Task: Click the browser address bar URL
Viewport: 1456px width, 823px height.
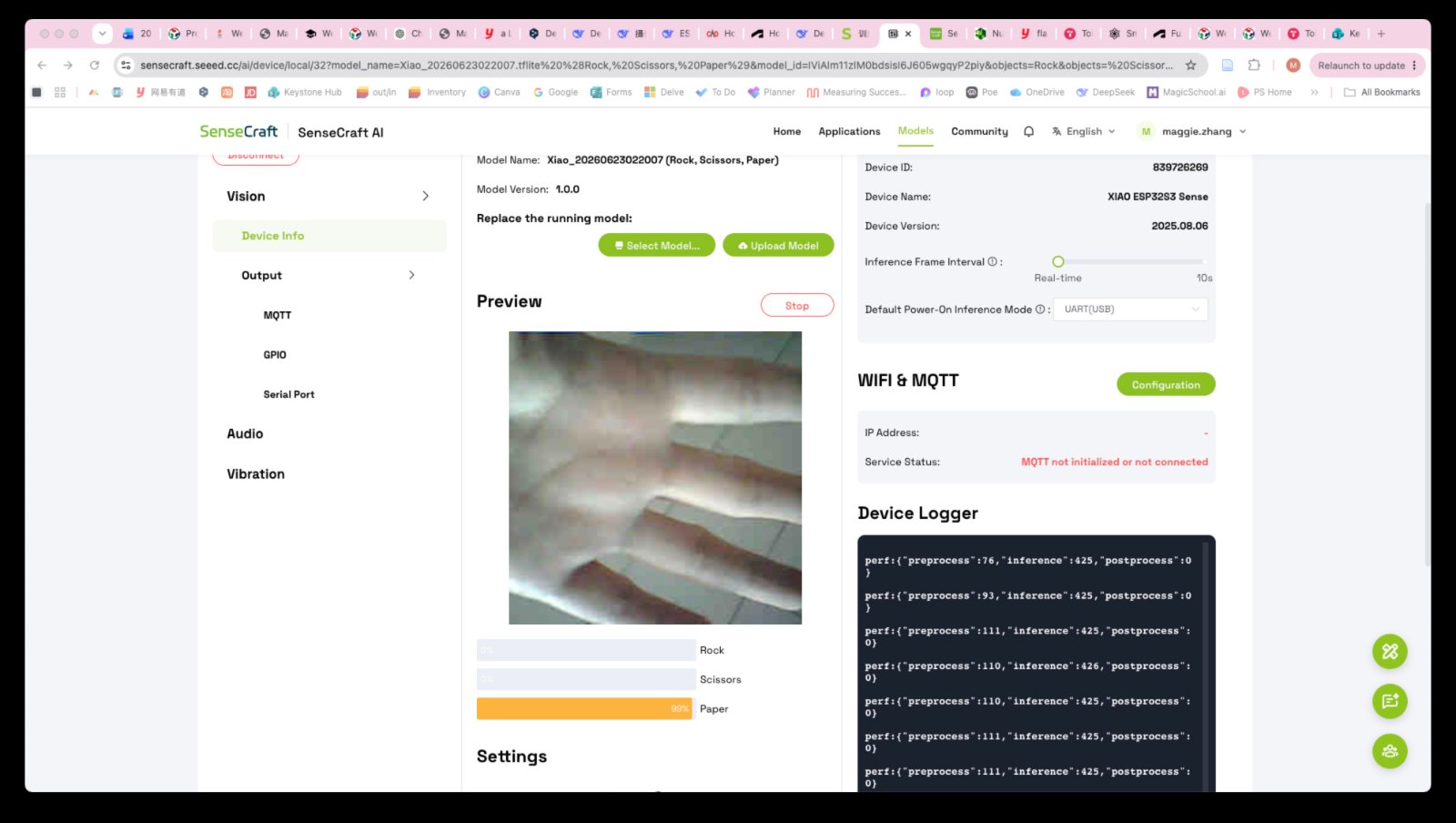Action: [x=656, y=66]
